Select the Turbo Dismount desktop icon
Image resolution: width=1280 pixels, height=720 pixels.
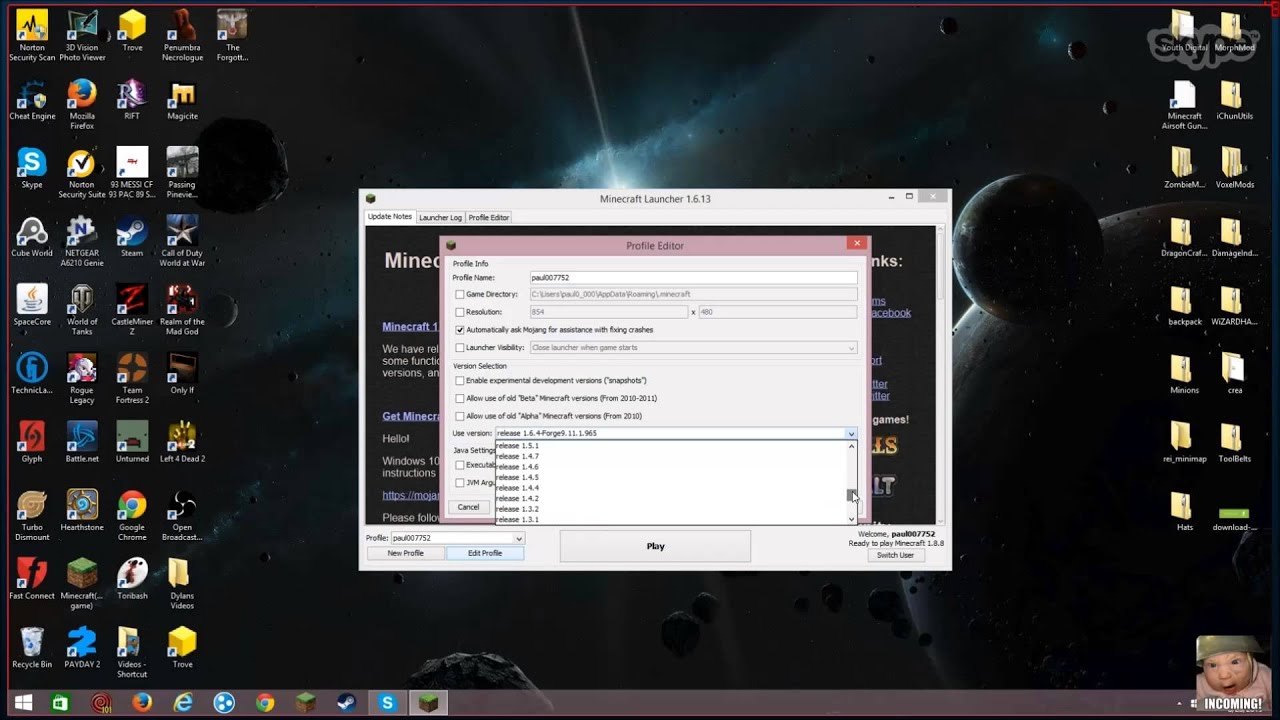[32, 516]
